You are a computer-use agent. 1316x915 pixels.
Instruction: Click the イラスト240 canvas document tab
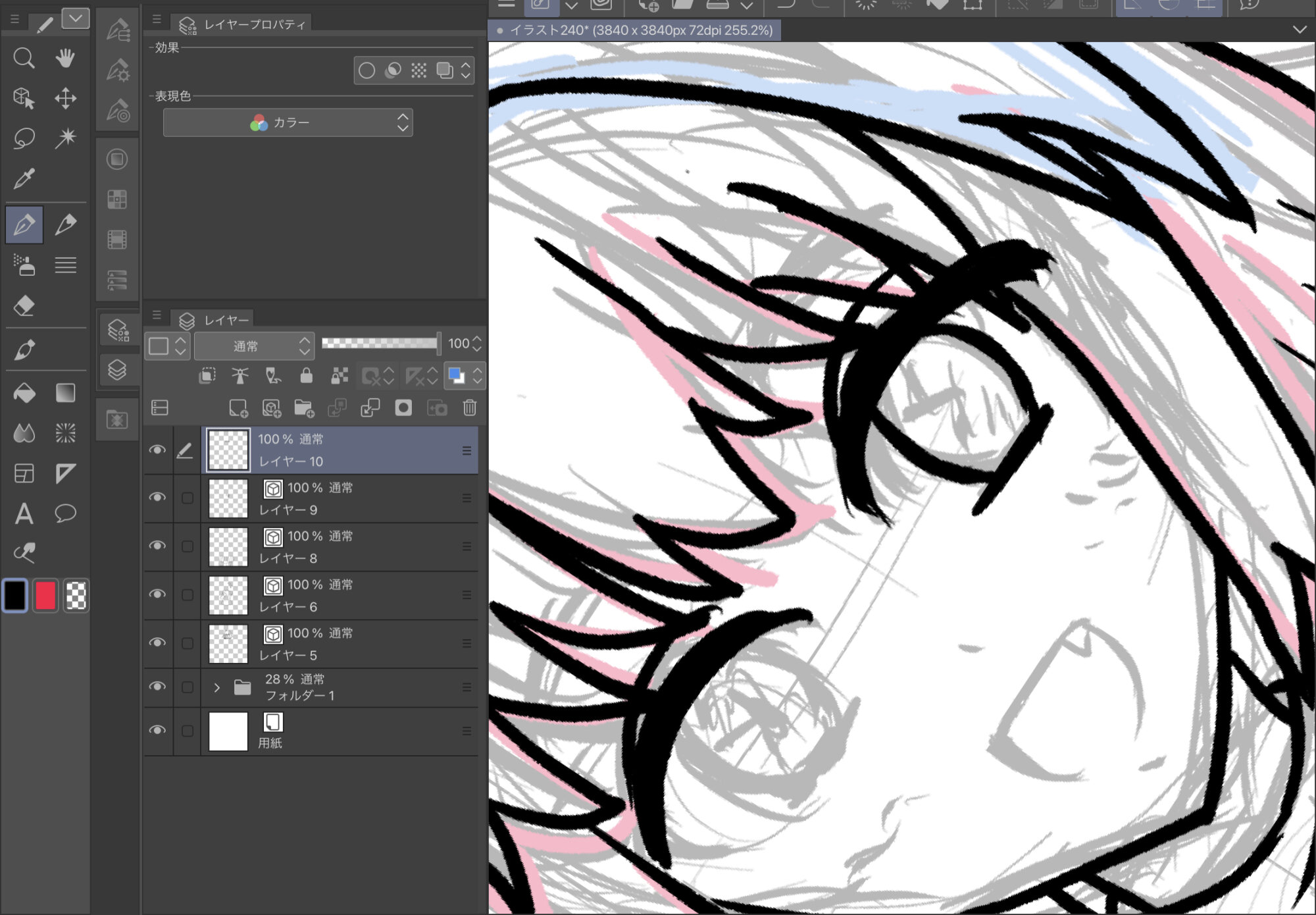(x=634, y=30)
